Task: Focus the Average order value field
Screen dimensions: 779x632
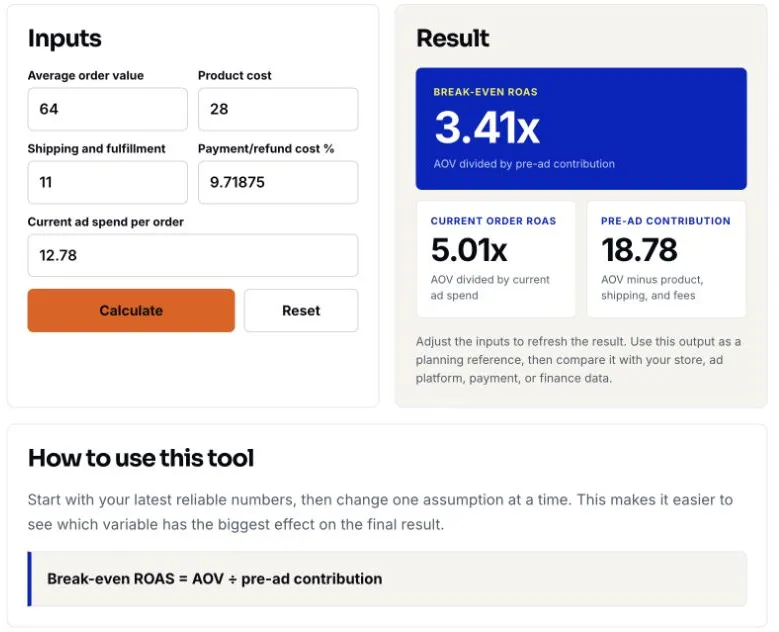Action: click(108, 109)
